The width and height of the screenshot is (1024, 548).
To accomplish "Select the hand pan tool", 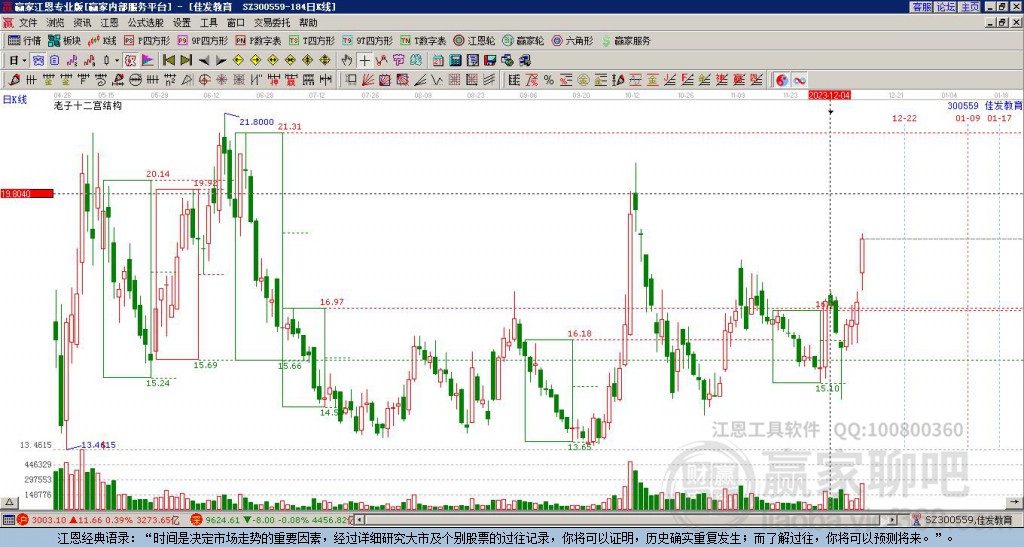I will pos(347,60).
